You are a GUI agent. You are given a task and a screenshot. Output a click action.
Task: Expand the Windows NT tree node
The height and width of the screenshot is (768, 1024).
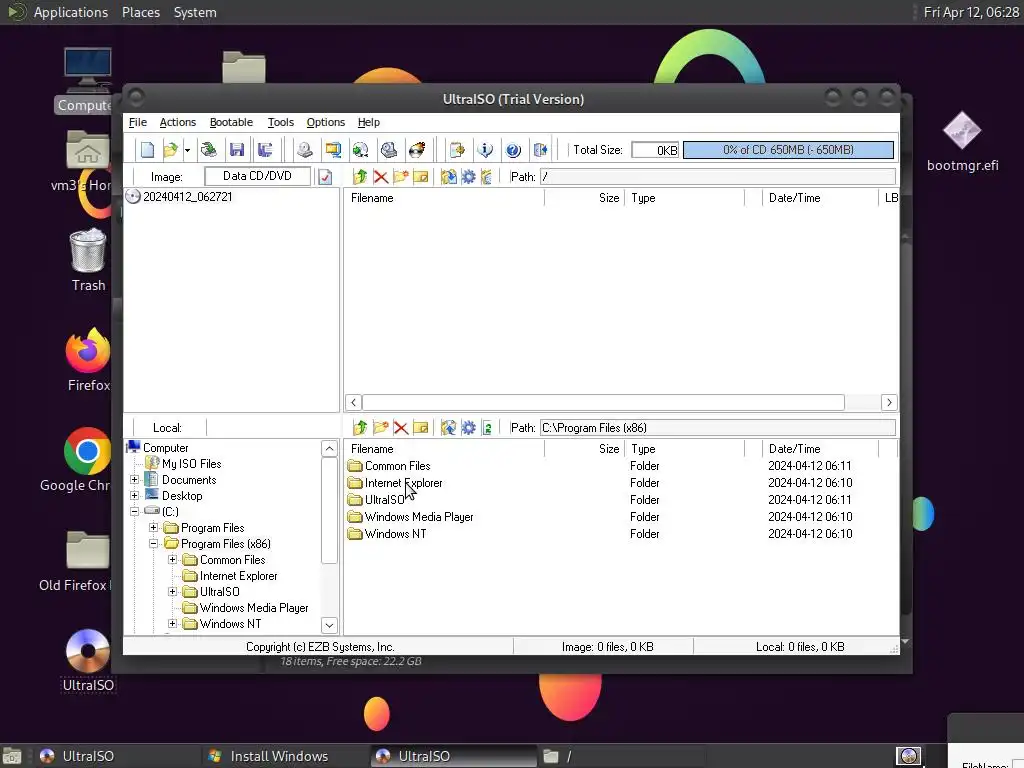tap(172, 624)
